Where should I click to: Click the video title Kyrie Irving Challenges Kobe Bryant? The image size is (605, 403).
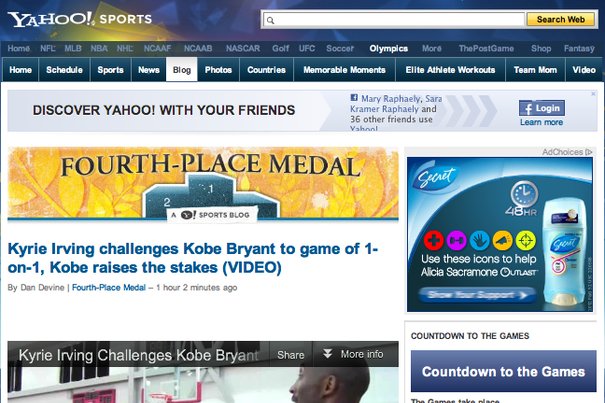pos(139,355)
